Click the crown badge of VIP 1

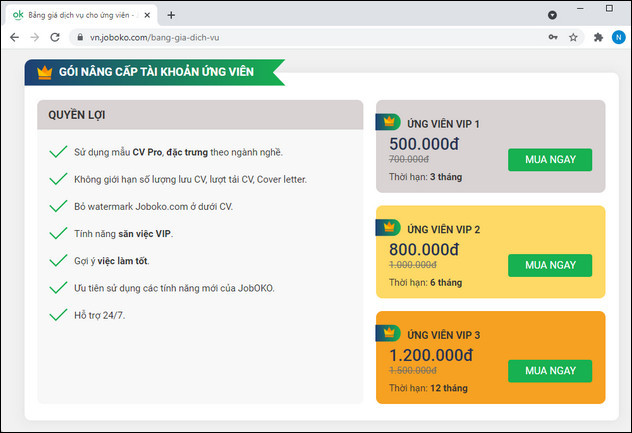(388, 122)
